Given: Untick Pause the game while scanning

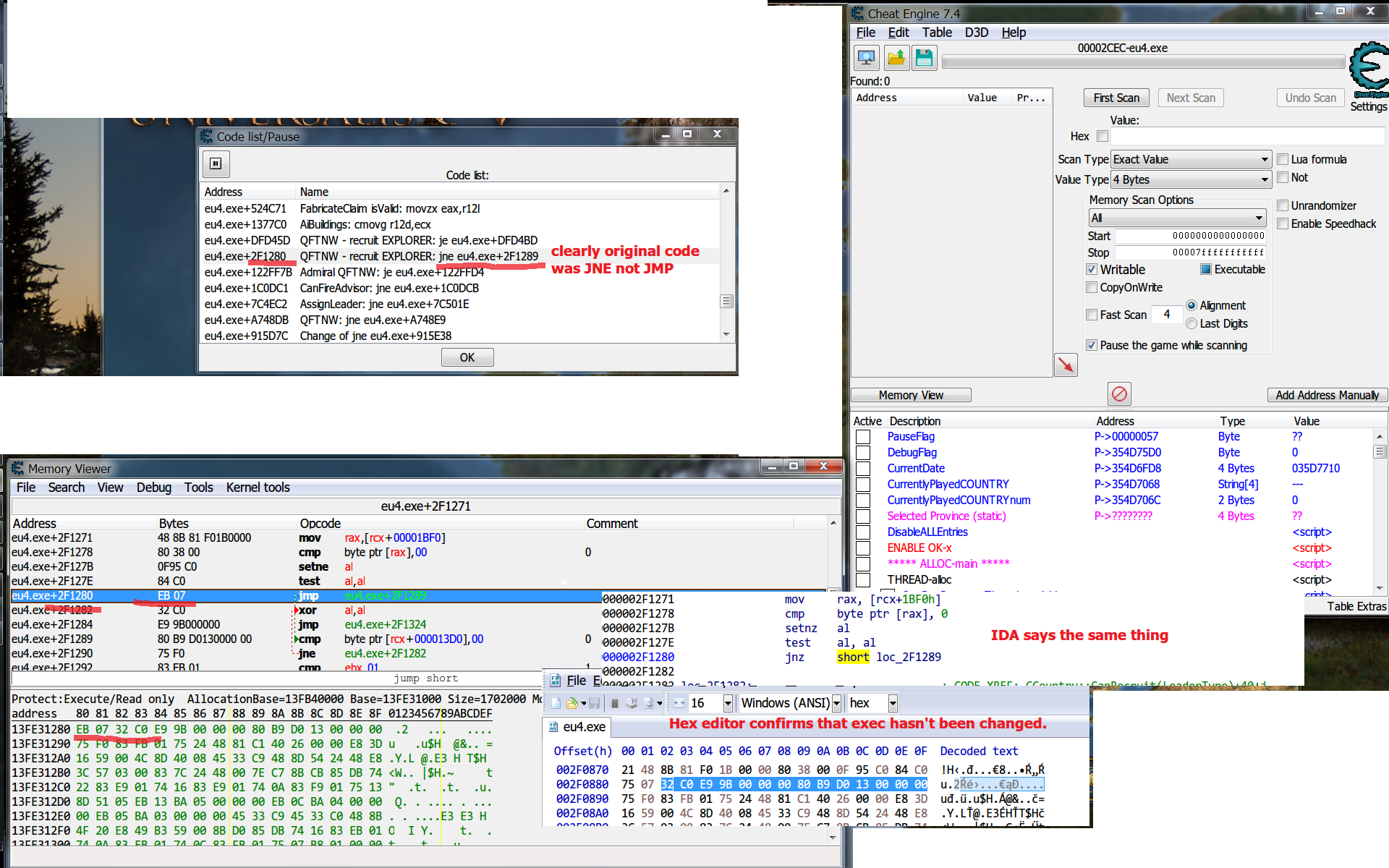Looking at the screenshot, I should point(1092,345).
